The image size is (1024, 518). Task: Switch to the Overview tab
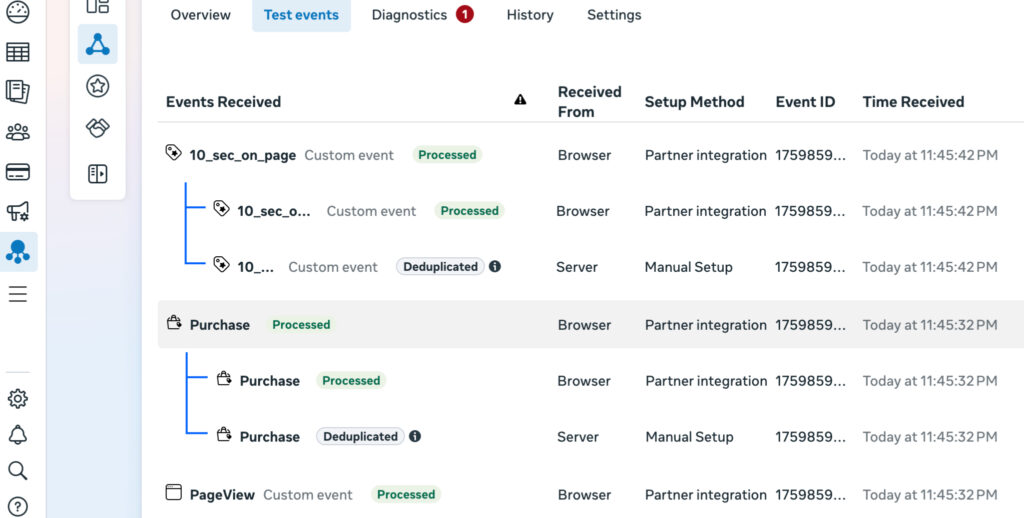coord(200,15)
